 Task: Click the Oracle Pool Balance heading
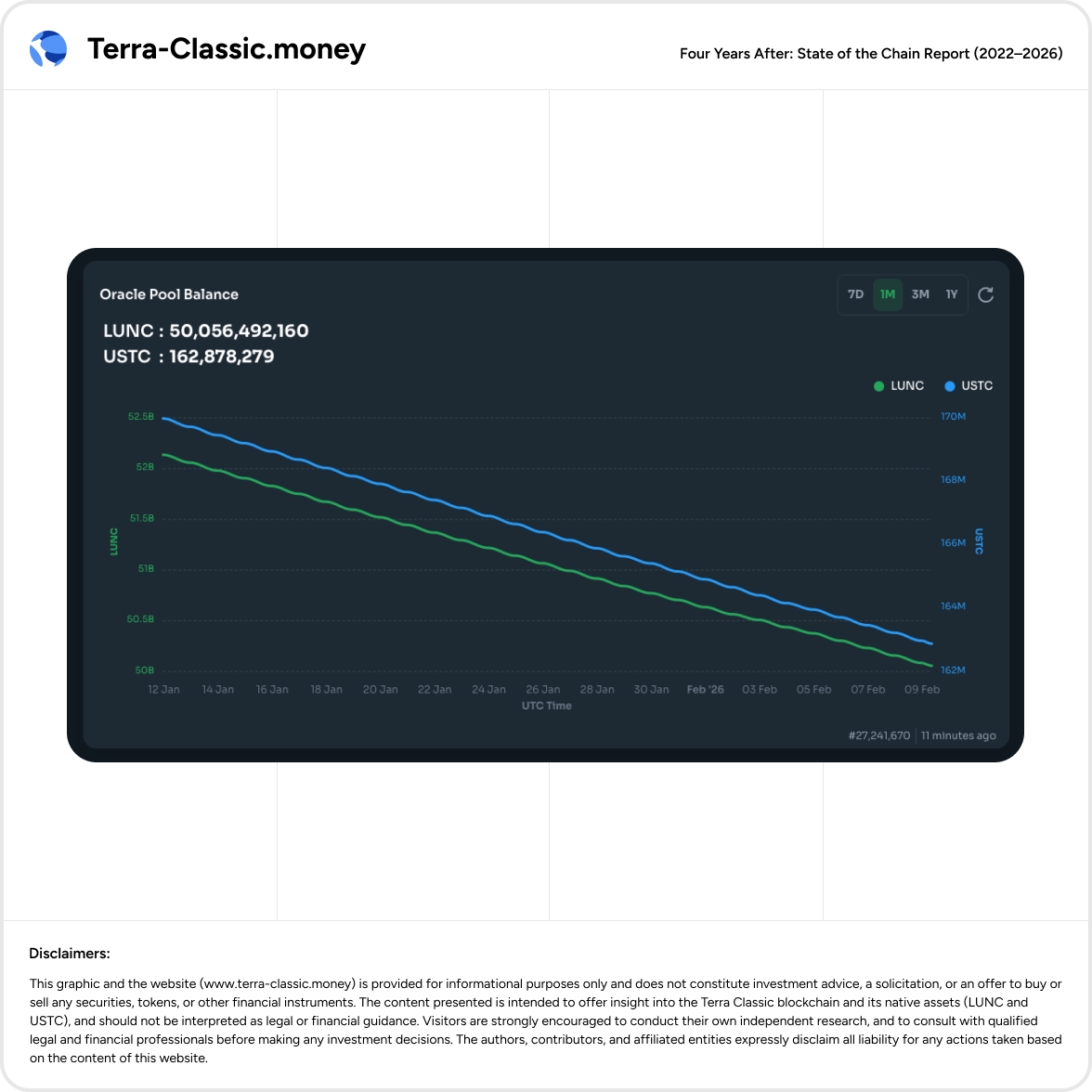point(169,294)
